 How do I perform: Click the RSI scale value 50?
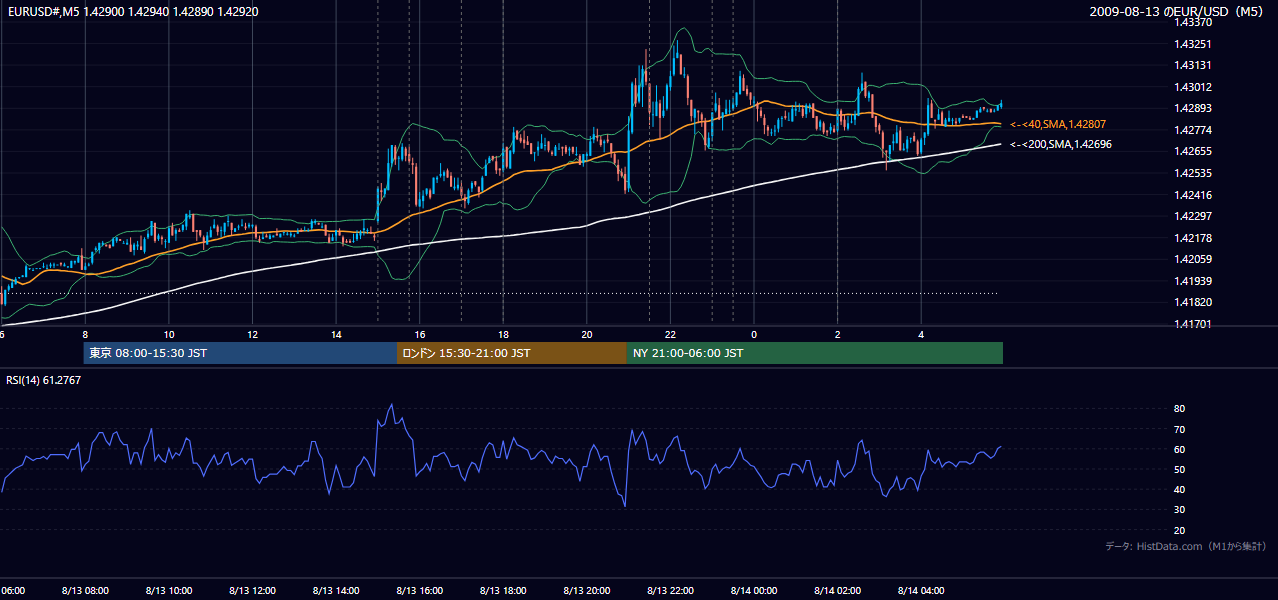pyautogui.click(x=1179, y=469)
